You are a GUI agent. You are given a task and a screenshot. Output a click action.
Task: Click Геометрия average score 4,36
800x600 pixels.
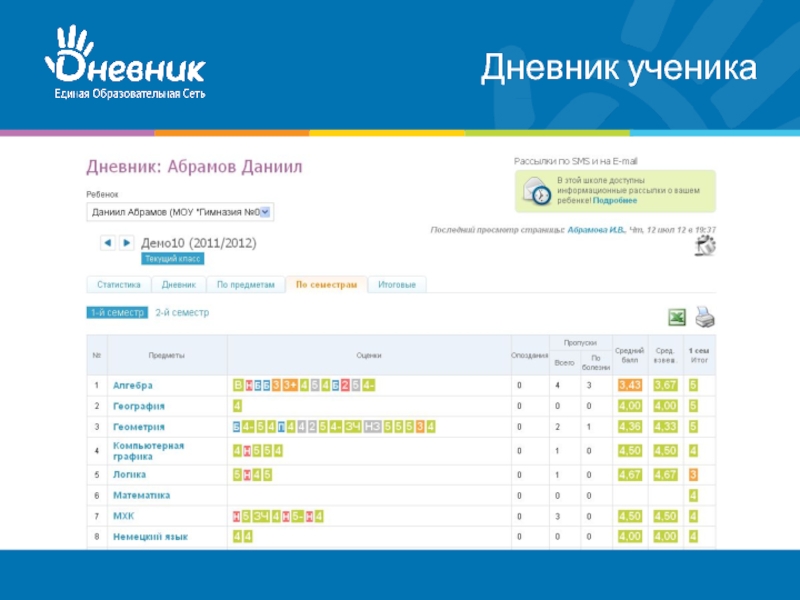630,427
